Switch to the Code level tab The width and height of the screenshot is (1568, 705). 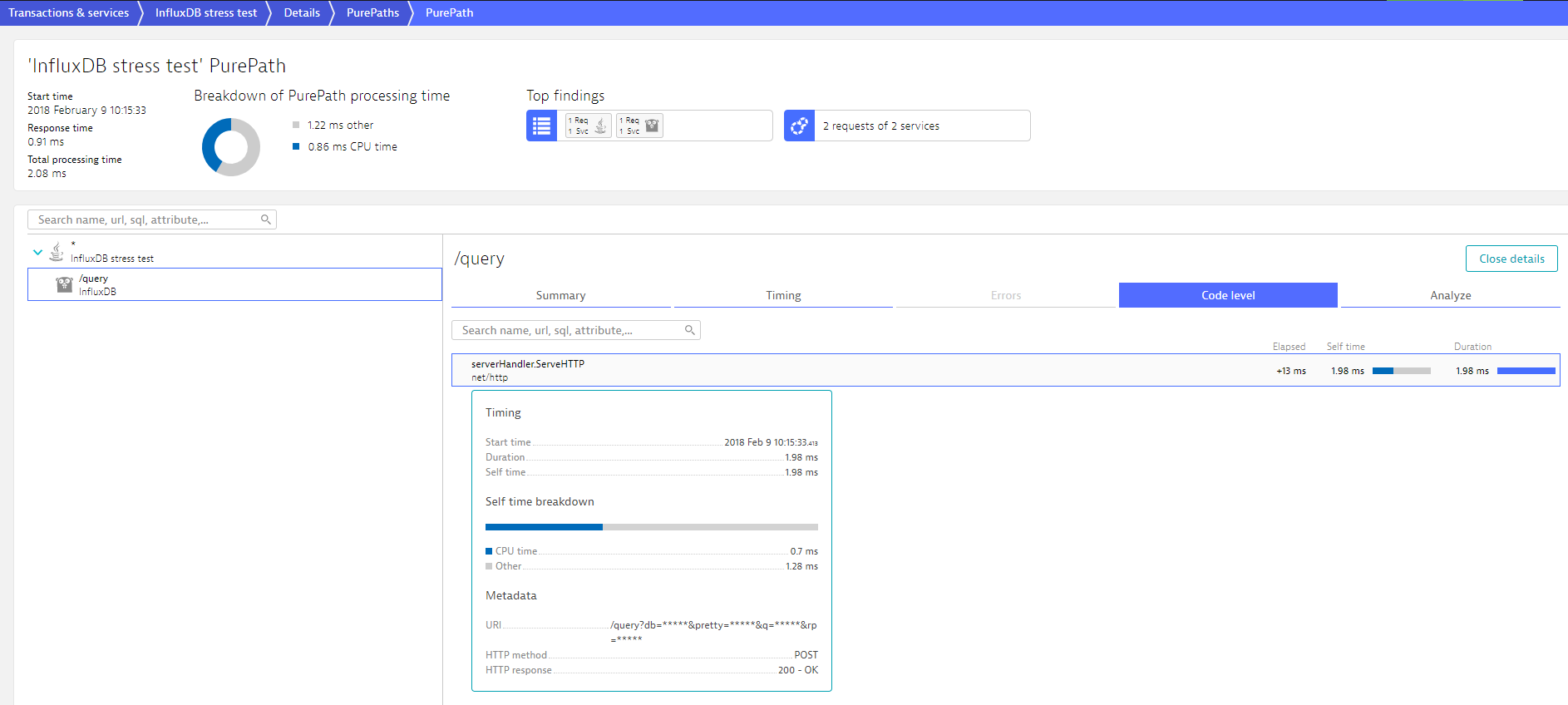[1228, 295]
